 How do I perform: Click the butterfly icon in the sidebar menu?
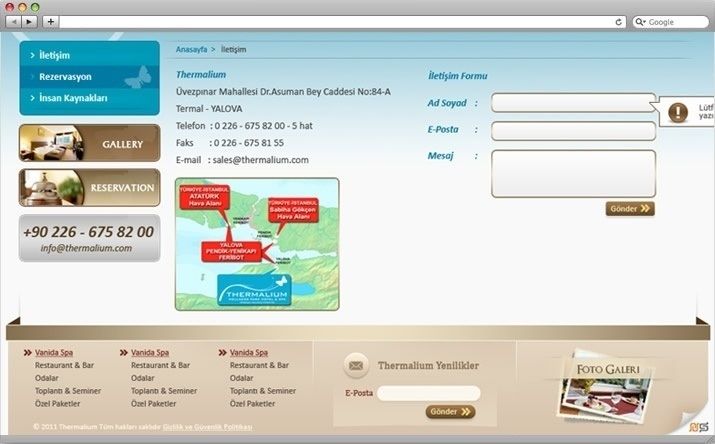pos(139,77)
